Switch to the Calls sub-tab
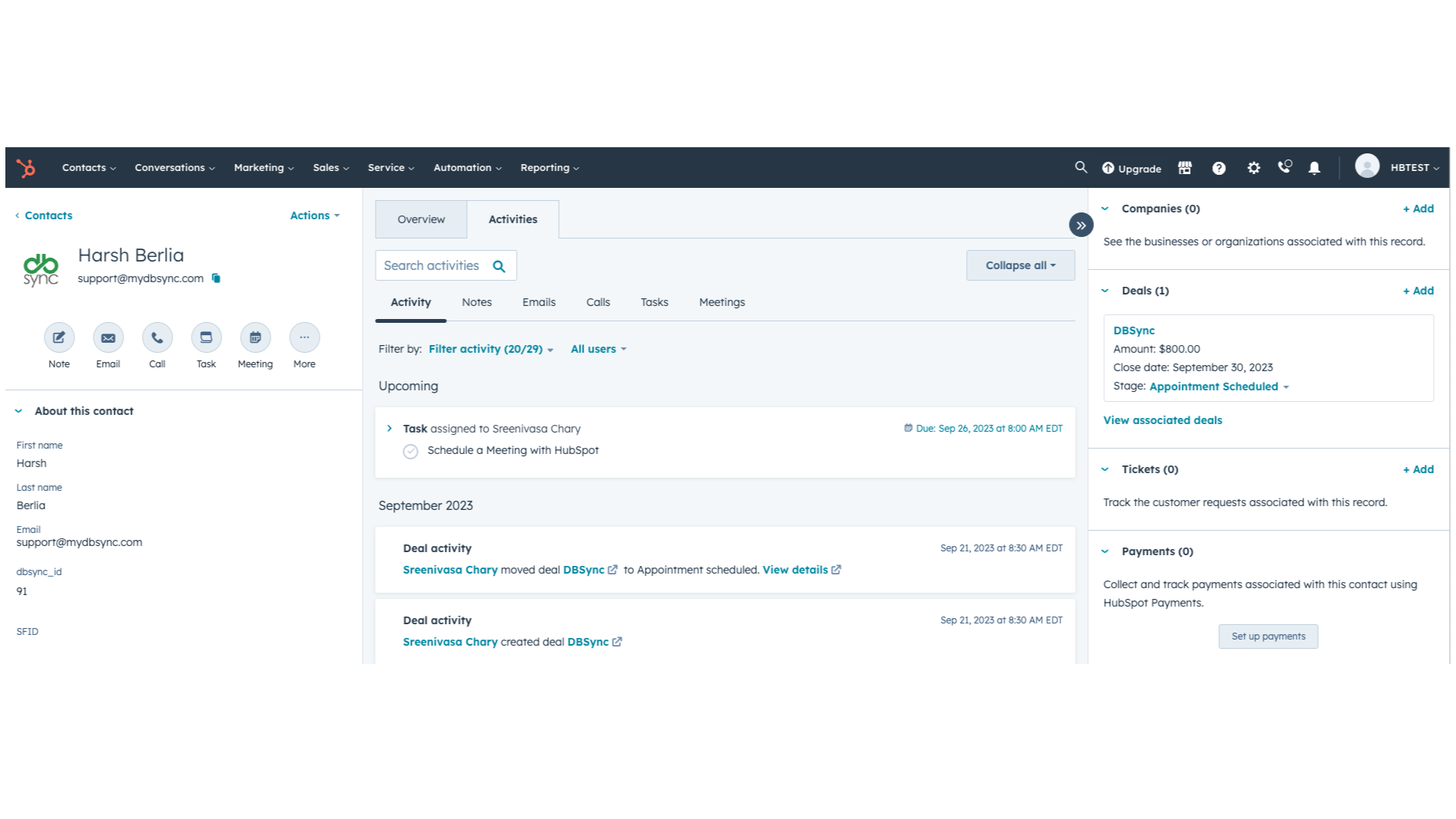This screenshot has height=819, width=1456. coord(598,302)
